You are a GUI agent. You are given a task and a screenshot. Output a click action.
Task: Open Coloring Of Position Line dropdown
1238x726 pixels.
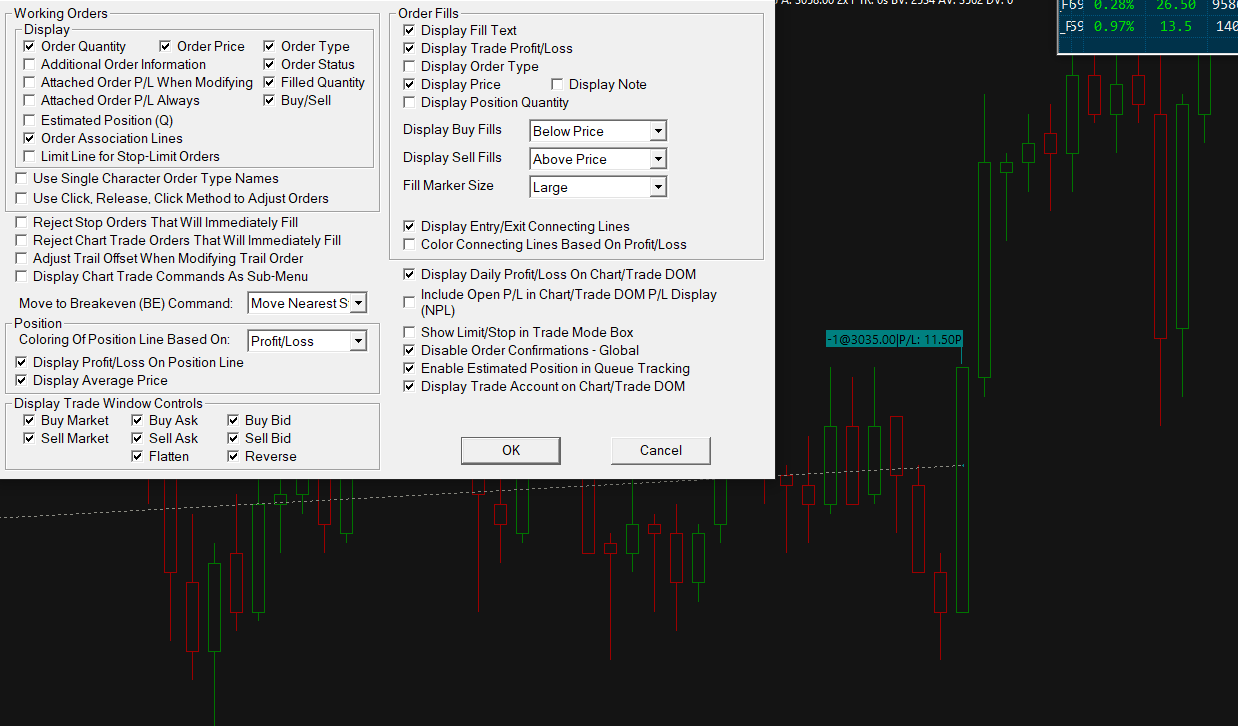[x=307, y=342]
